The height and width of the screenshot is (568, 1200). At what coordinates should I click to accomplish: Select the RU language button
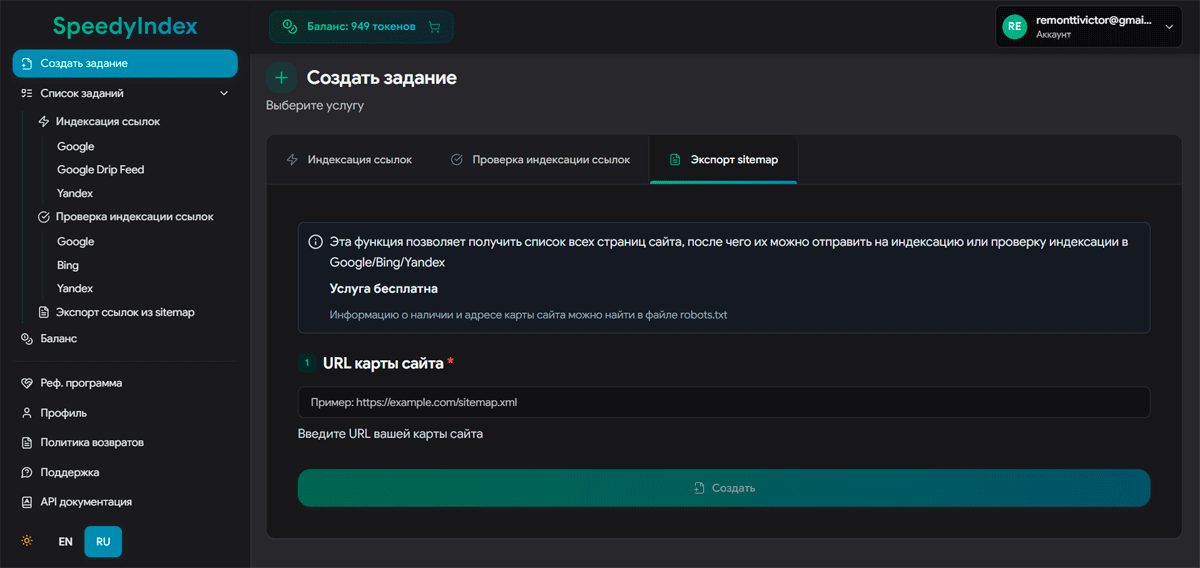coord(103,541)
